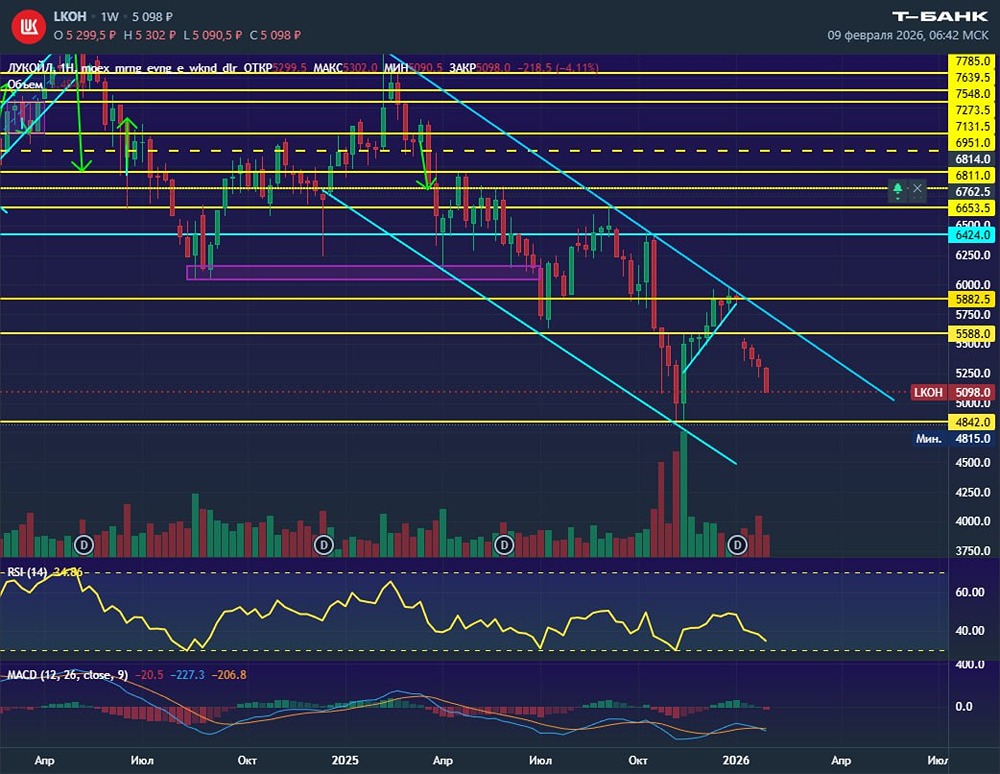Viewport: 1000px width, 774px height.
Task: Close the alert widget with X icon
Action: coord(917,189)
